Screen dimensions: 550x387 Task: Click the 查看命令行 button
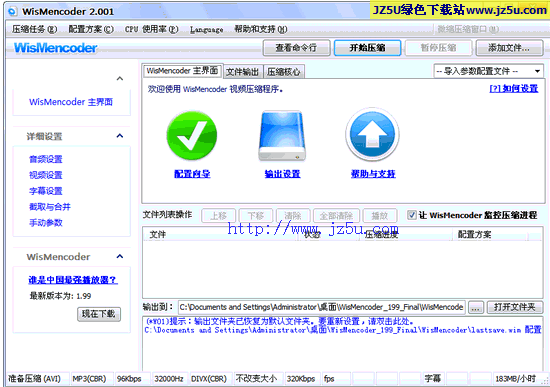tap(296, 48)
